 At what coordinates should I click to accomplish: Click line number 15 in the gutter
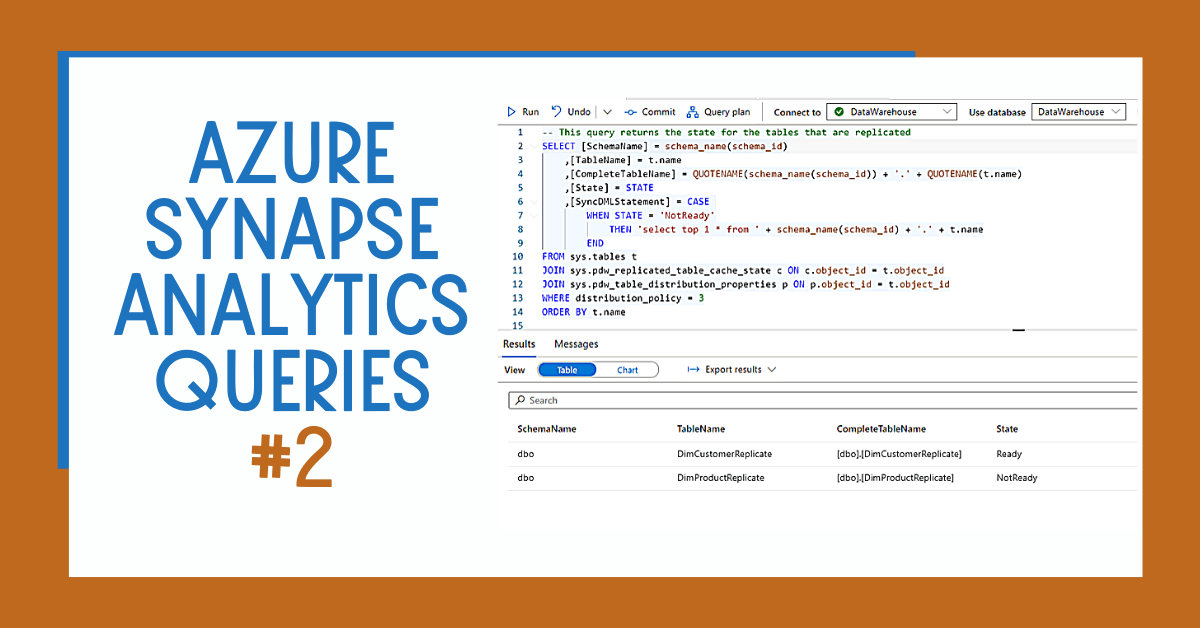(x=517, y=326)
